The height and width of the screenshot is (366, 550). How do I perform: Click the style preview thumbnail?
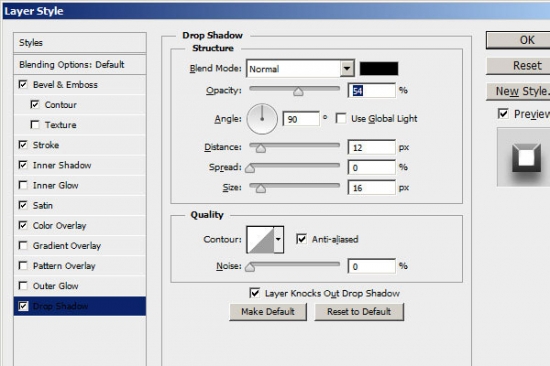tap(524, 158)
